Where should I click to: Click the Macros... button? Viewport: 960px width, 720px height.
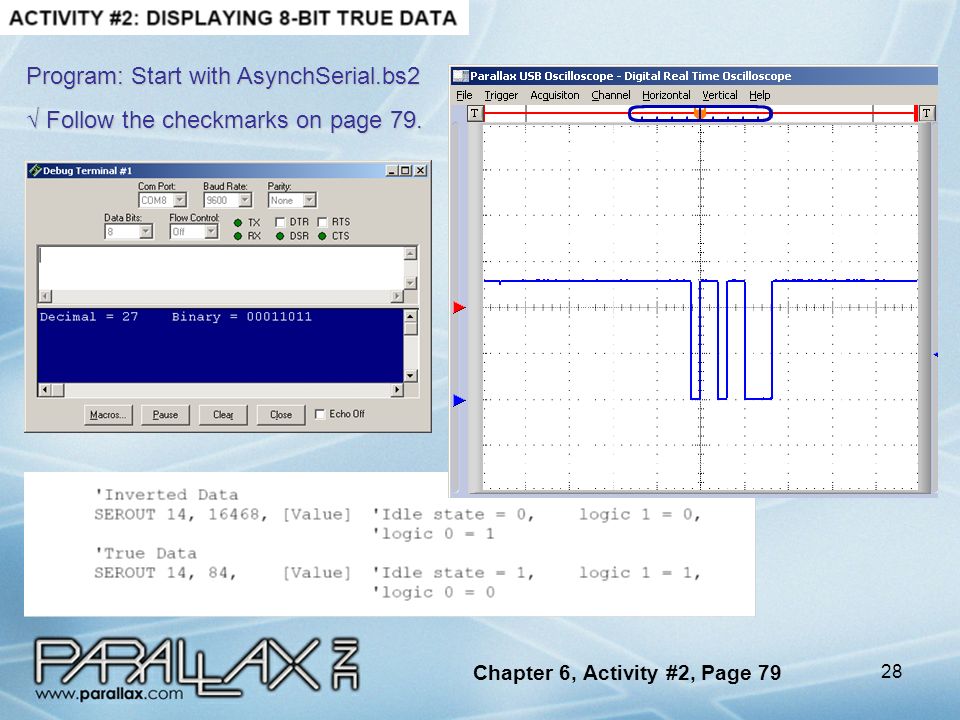click(108, 414)
